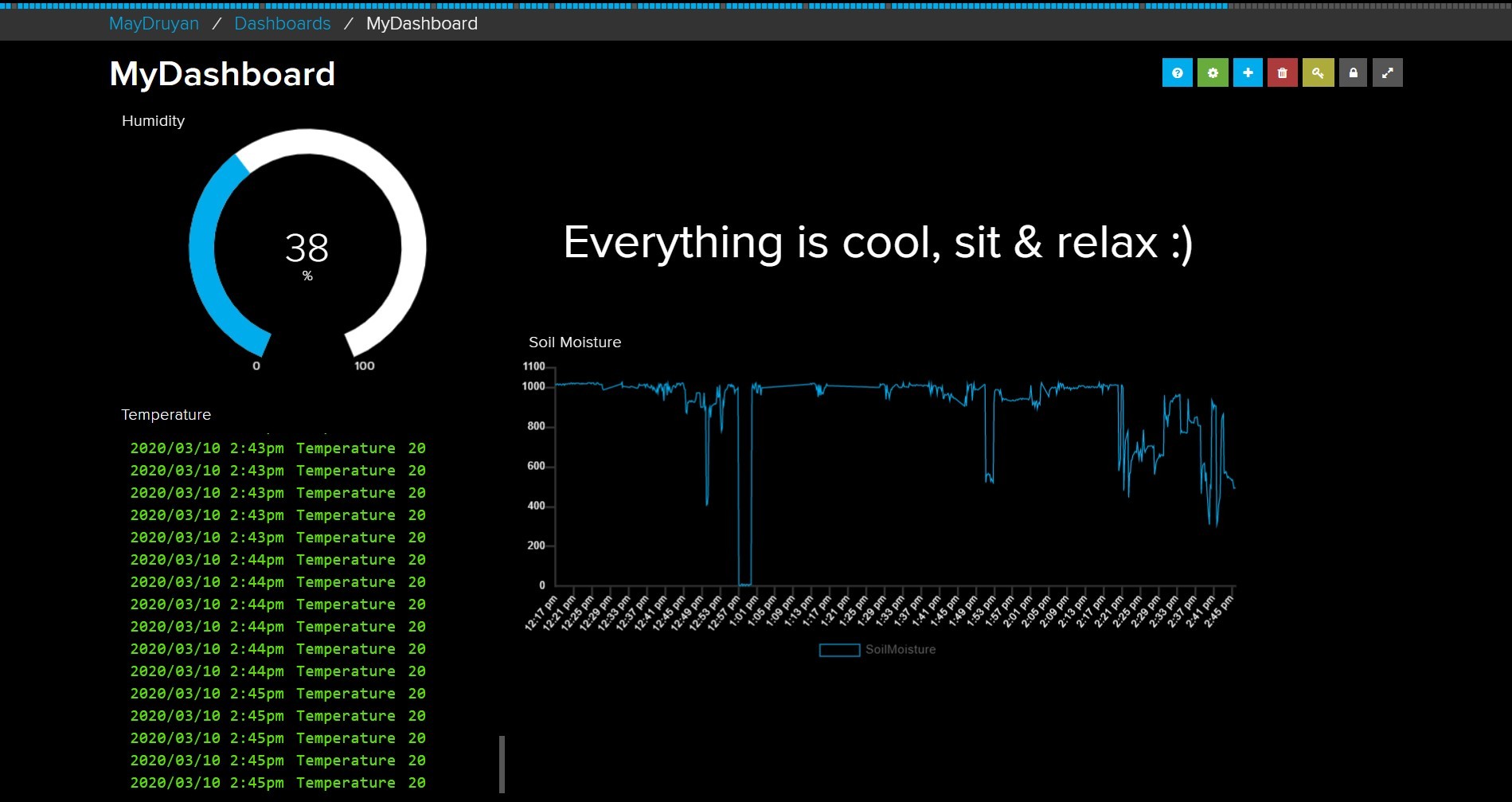Open dashboard settings via the gear icon
This screenshot has width=1512, height=802.
1213,72
